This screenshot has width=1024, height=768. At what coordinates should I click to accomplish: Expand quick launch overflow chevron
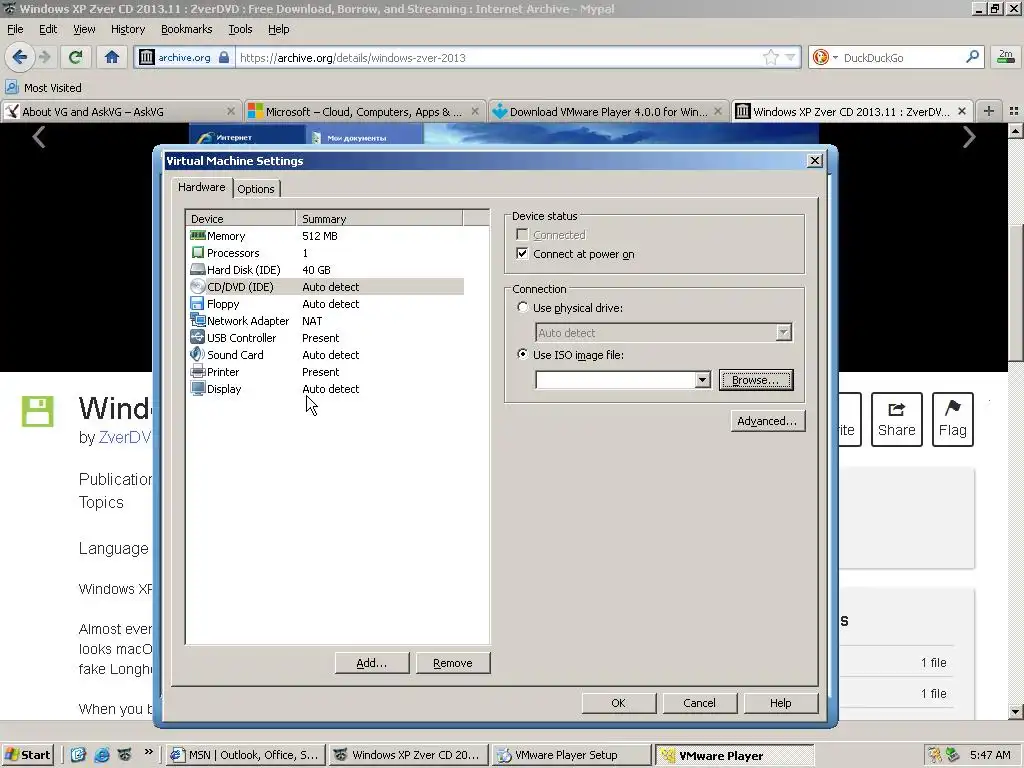tap(148, 752)
